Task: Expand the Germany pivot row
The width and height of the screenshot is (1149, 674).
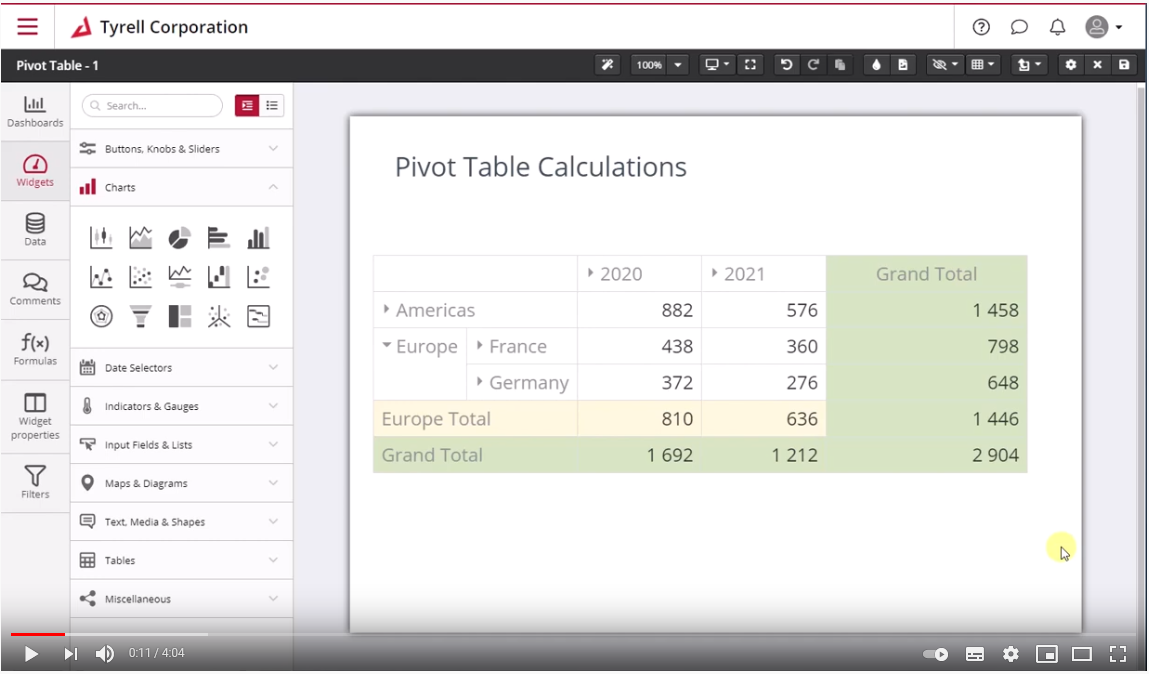Action: [479, 381]
